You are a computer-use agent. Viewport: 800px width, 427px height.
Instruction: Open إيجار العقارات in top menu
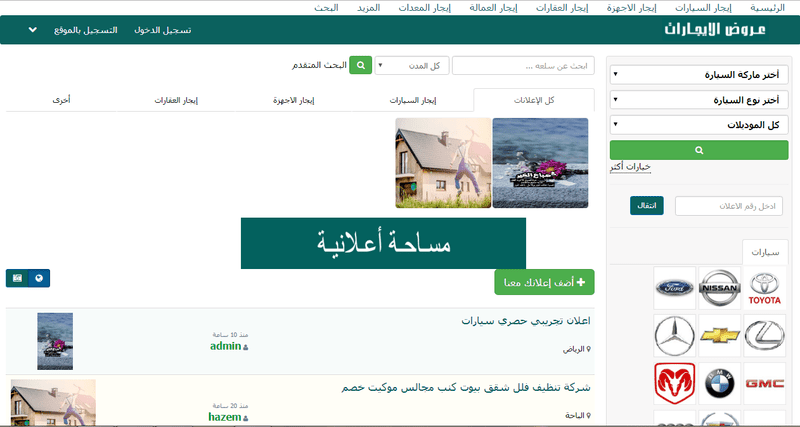pos(562,8)
